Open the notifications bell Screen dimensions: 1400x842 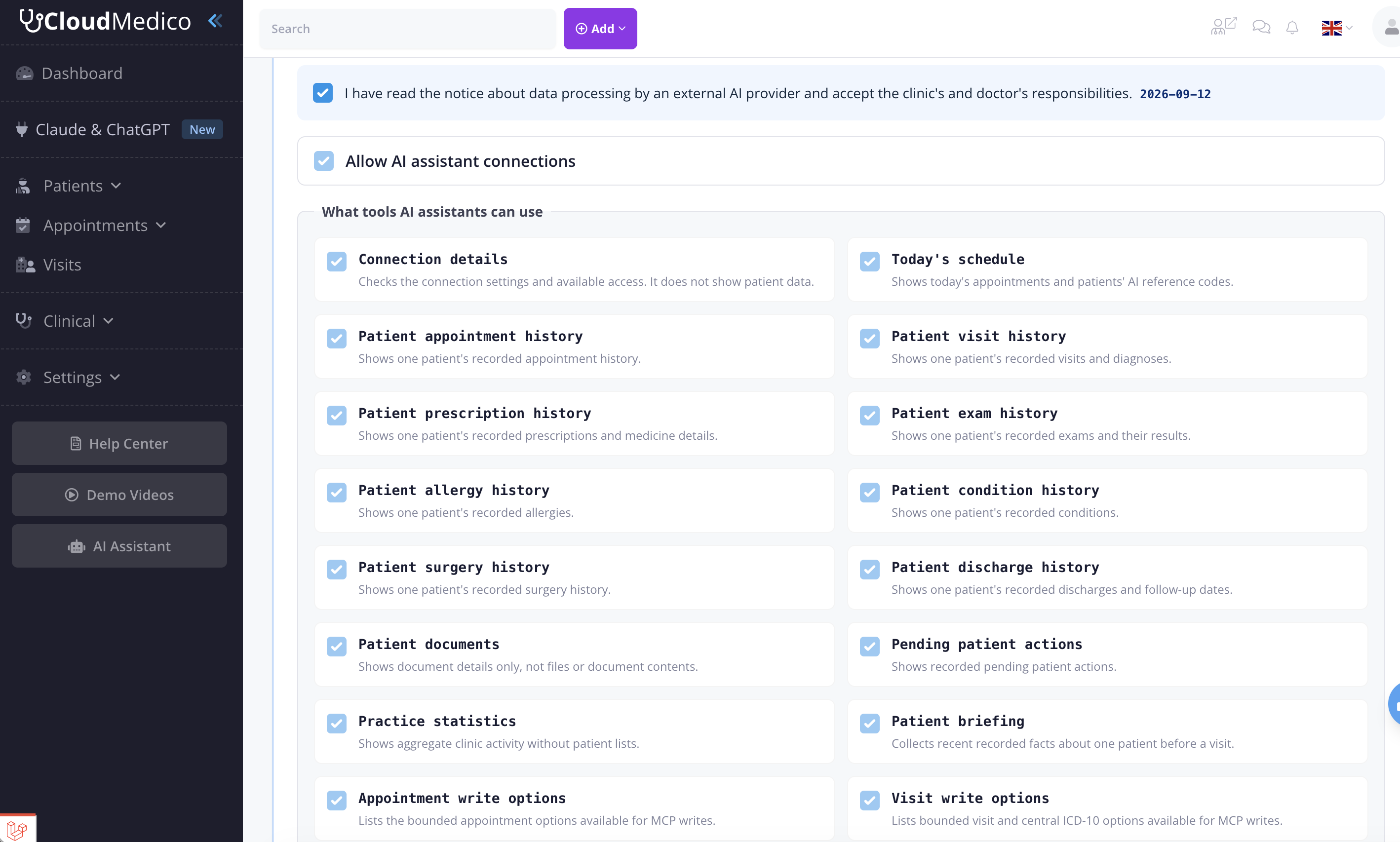click(1292, 27)
